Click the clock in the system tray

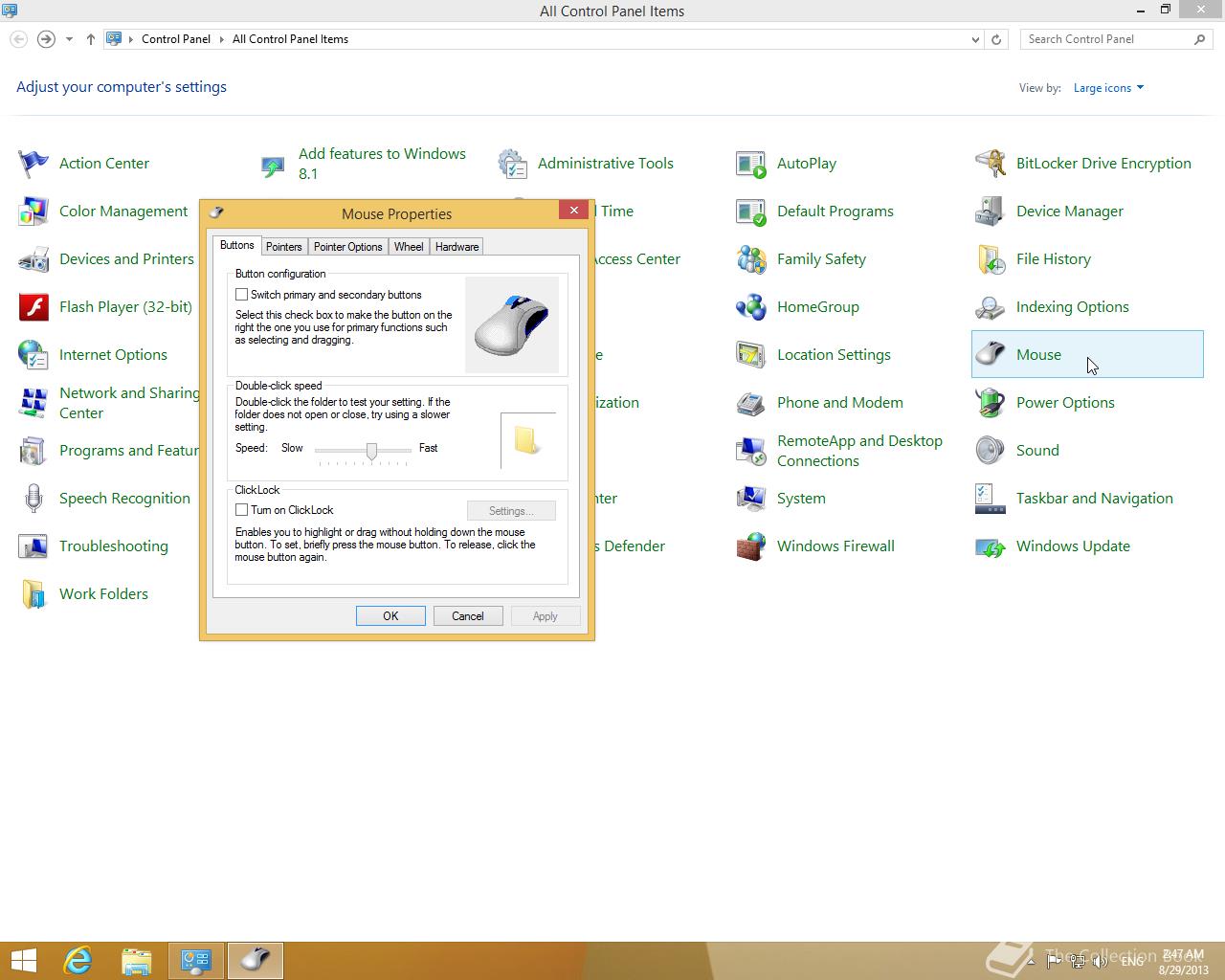[1183, 961]
